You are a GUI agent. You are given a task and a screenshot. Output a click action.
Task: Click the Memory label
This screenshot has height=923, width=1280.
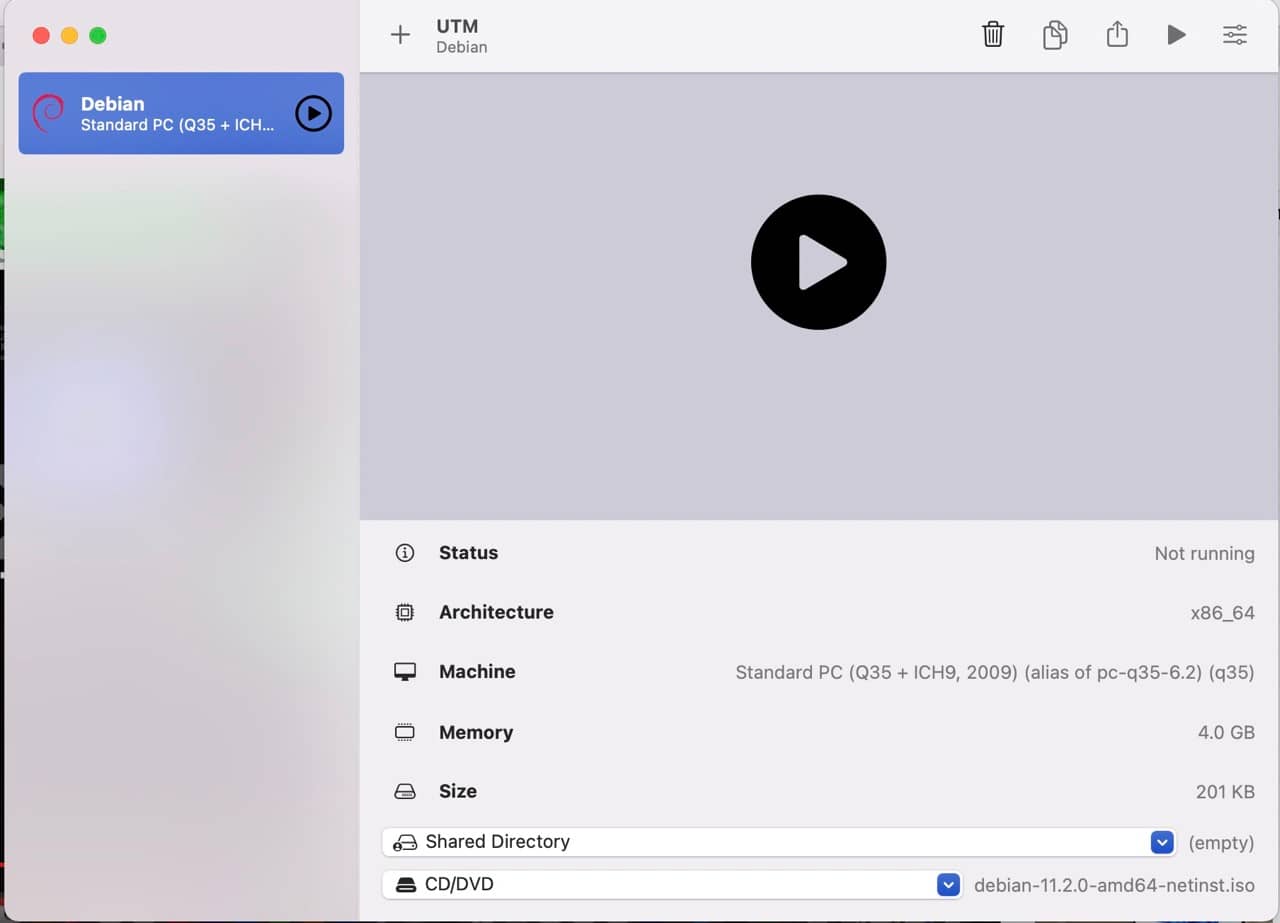[476, 732]
